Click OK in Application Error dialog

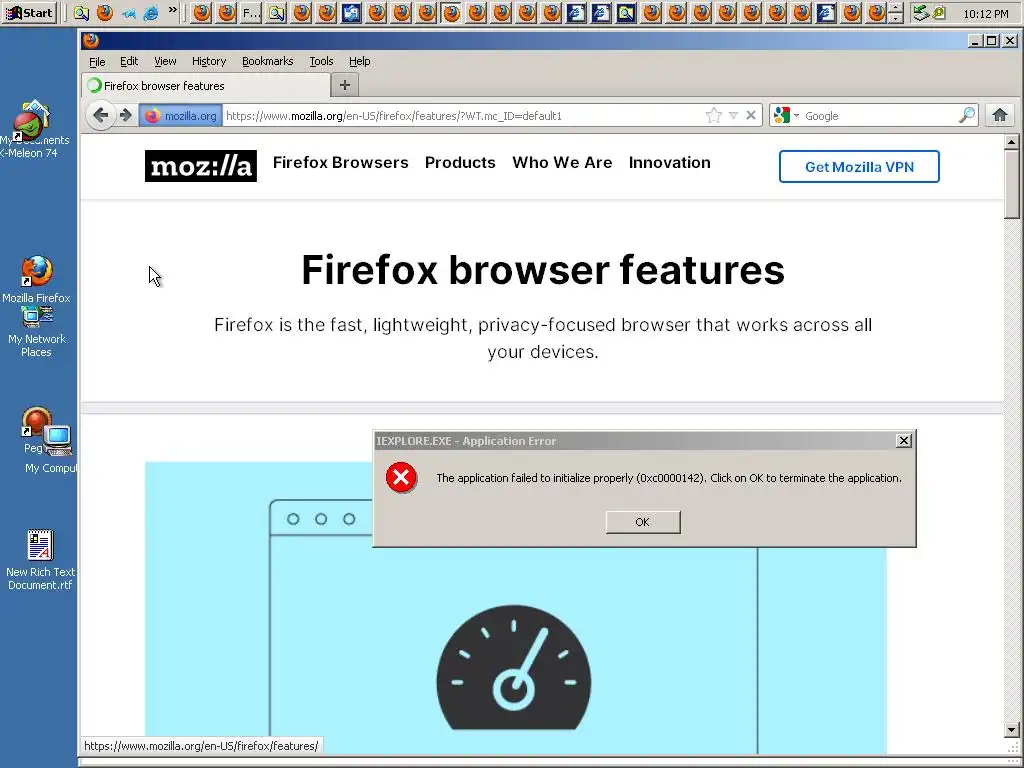tap(643, 522)
